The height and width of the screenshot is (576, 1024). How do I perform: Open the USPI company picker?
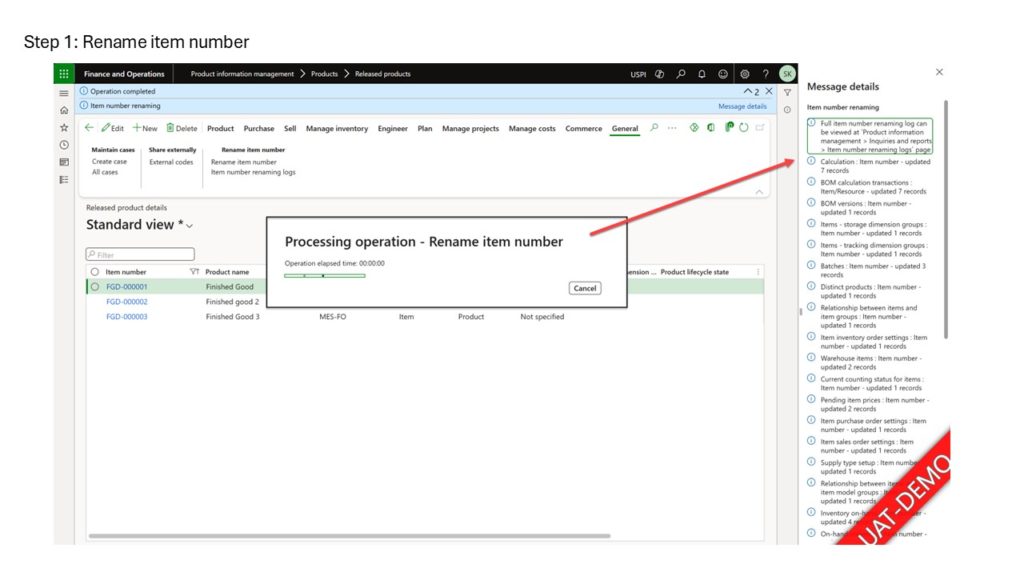pos(638,74)
